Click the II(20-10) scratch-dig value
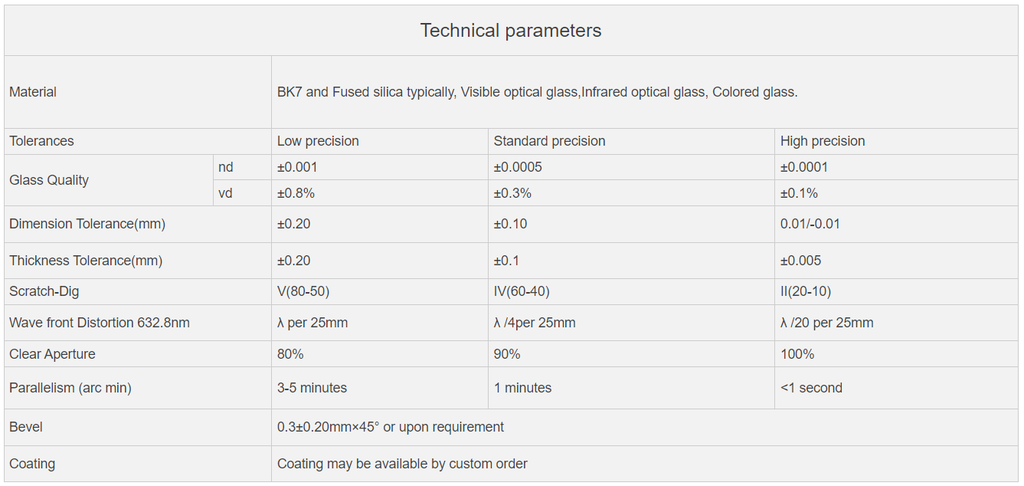 (x=806, y=291)
